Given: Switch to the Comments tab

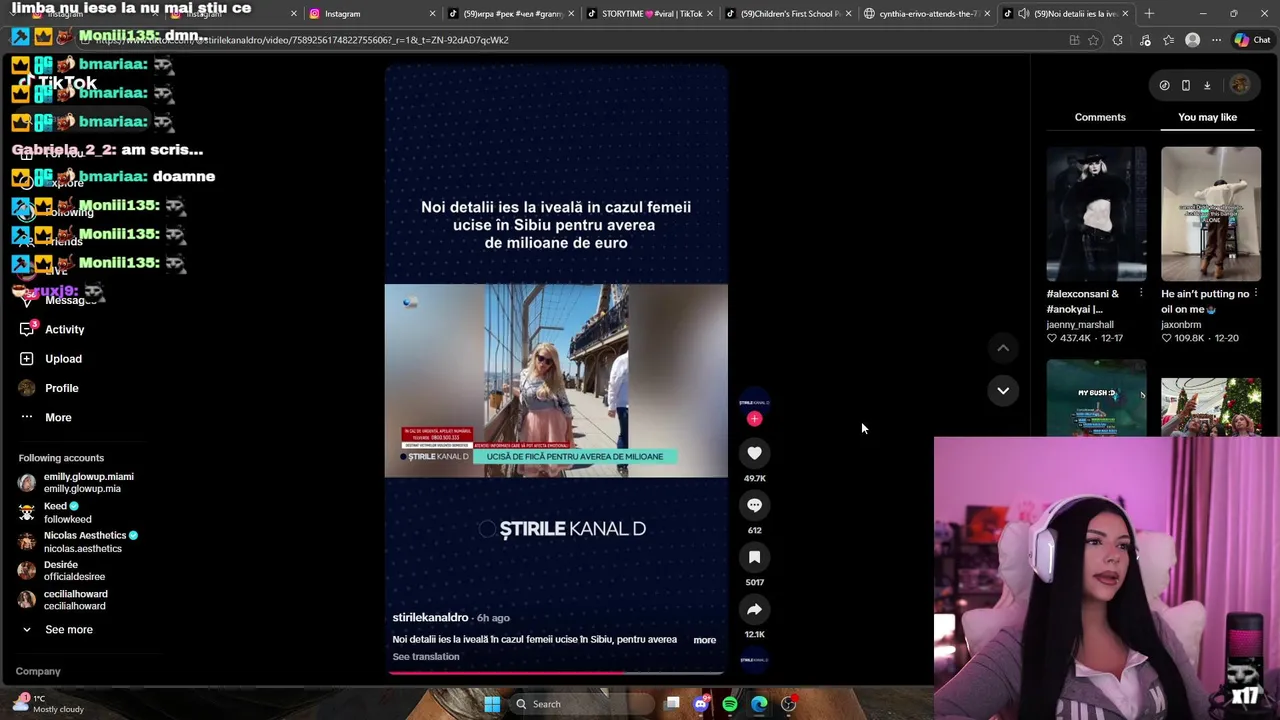Looking at the screenshot, I should [1100, 117].
